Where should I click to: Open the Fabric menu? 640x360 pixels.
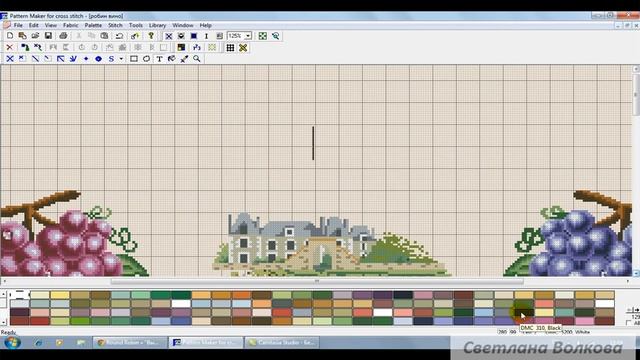click(71, 25)
